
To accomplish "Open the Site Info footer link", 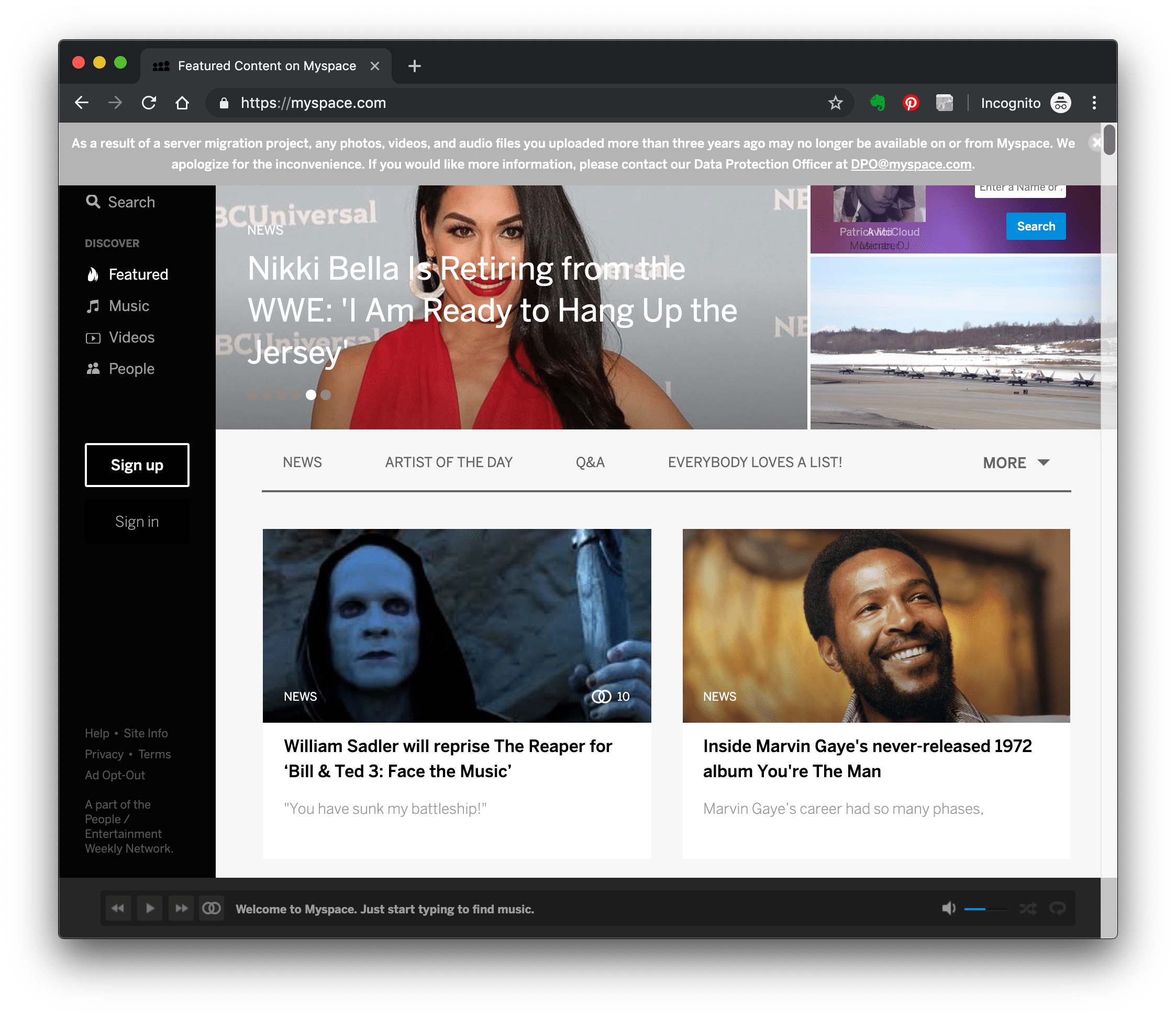I will 146,733.
